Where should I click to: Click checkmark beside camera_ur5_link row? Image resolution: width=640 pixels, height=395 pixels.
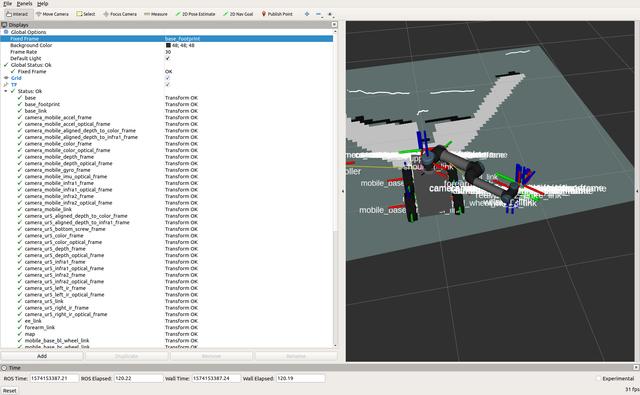[20, 301]
